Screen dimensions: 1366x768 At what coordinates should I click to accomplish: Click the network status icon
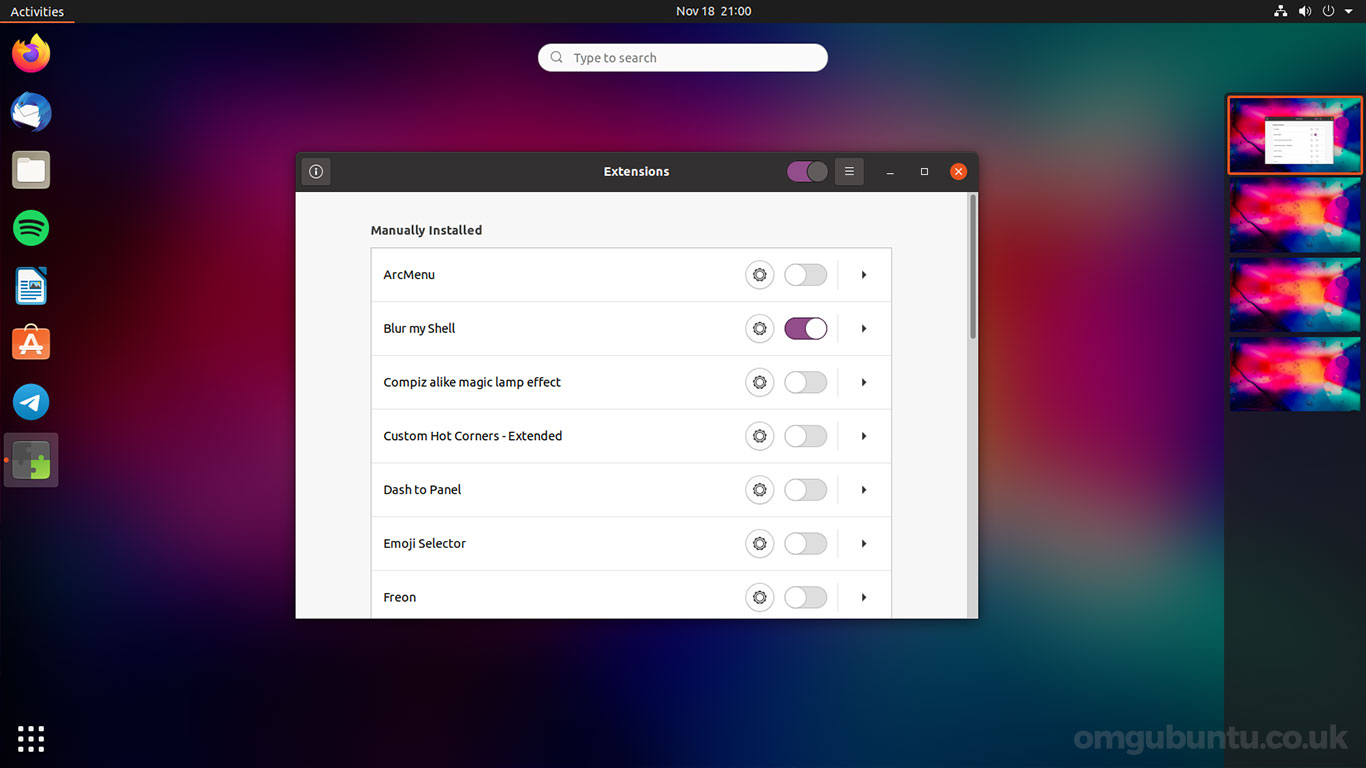point(1280,11)
